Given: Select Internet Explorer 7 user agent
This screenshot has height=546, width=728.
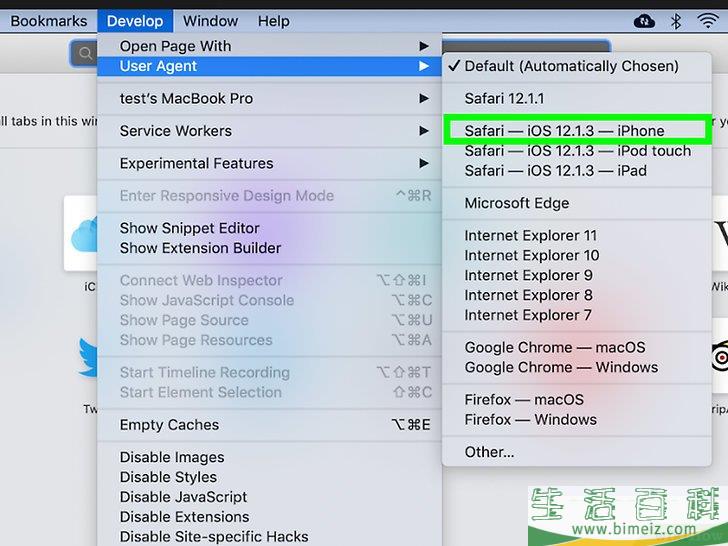Looking at the screenshot, I should coord(577,315).
